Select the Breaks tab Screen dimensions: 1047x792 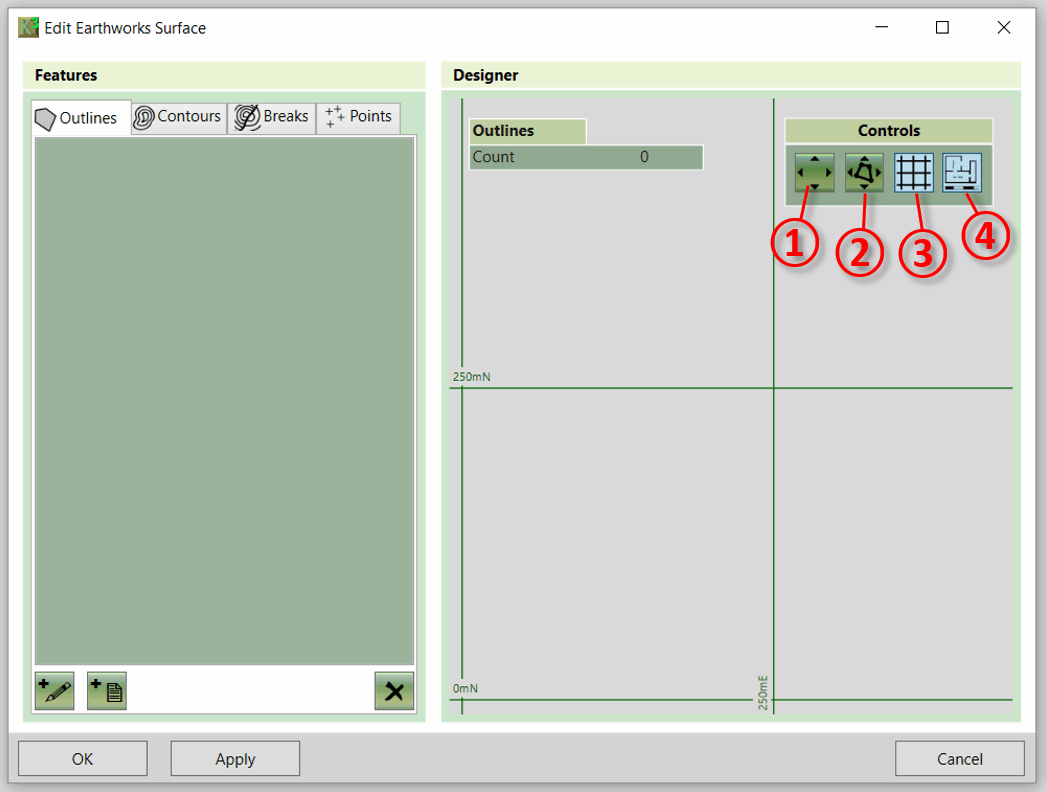[x=272, y=117]
